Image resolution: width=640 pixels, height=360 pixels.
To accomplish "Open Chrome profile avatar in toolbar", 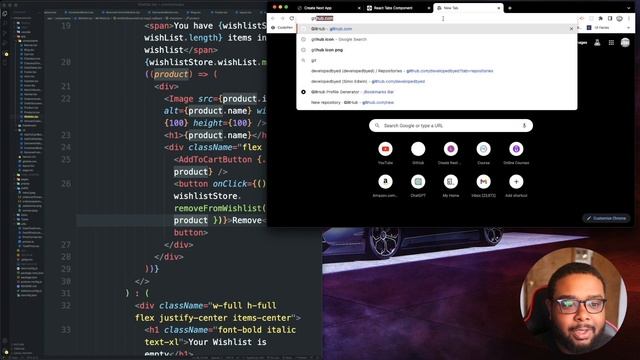I will (620, 18).
